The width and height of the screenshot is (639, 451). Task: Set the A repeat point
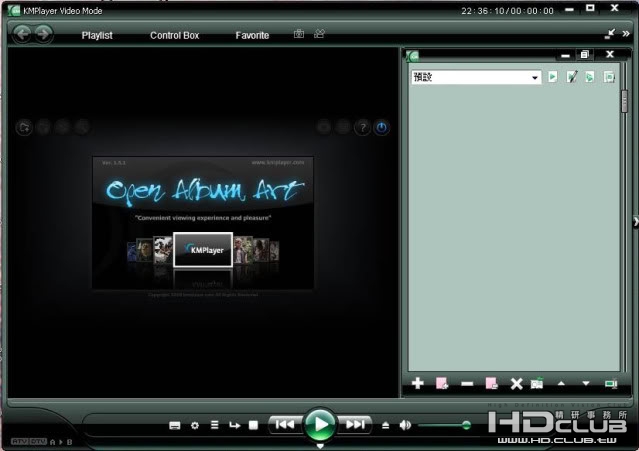pos(52,442)
